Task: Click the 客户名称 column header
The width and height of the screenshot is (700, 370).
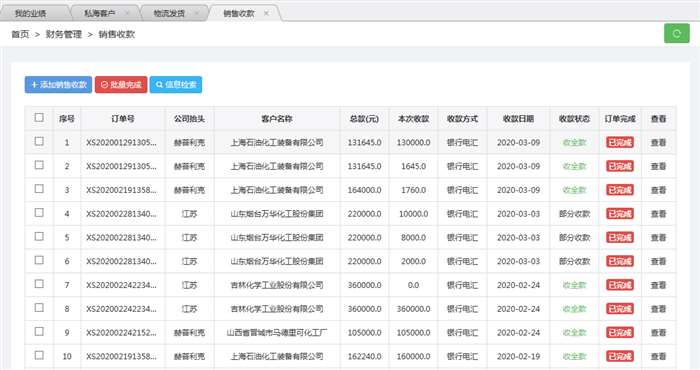Action: 277,119
